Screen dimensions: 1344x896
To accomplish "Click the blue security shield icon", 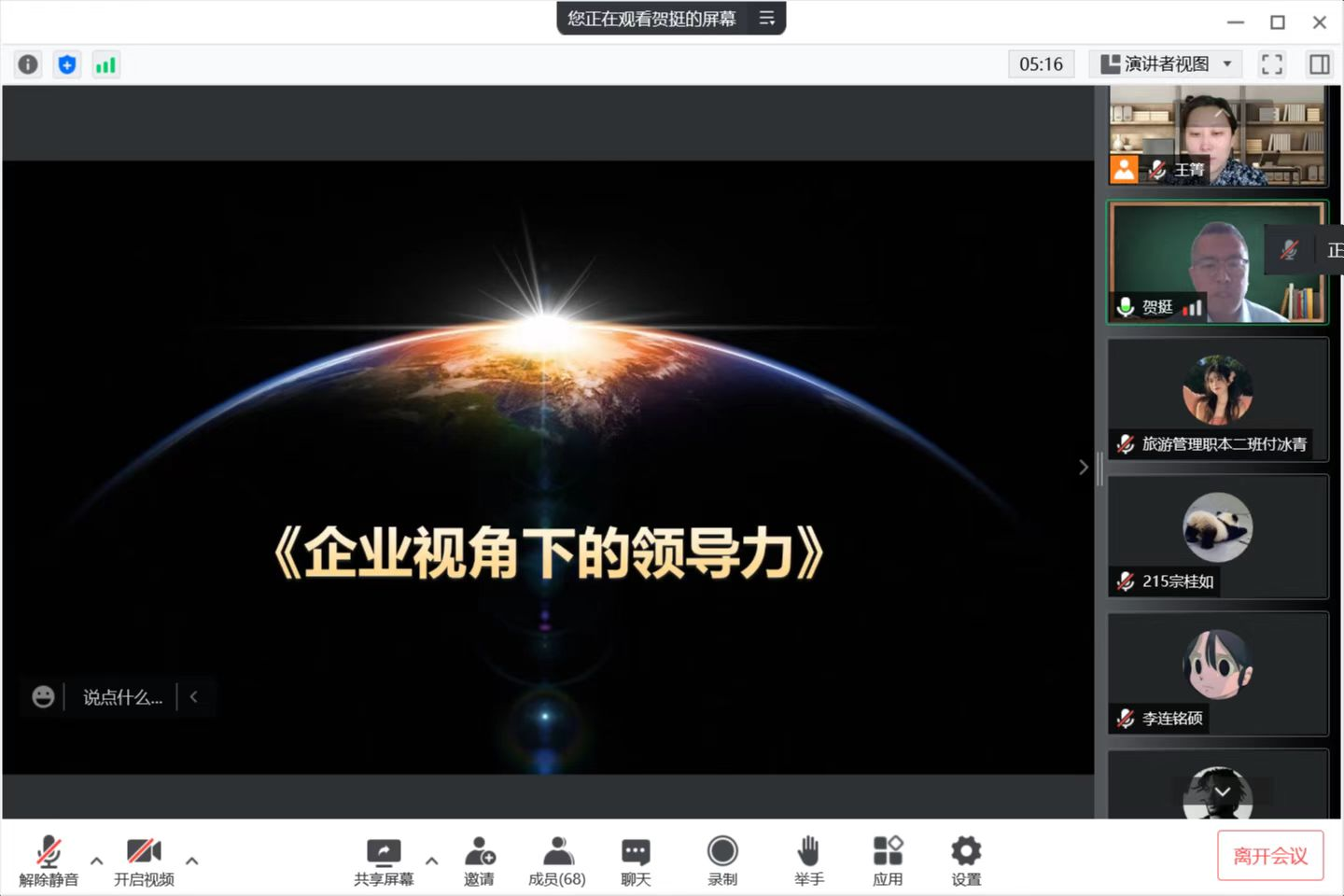I will (66, 64).
